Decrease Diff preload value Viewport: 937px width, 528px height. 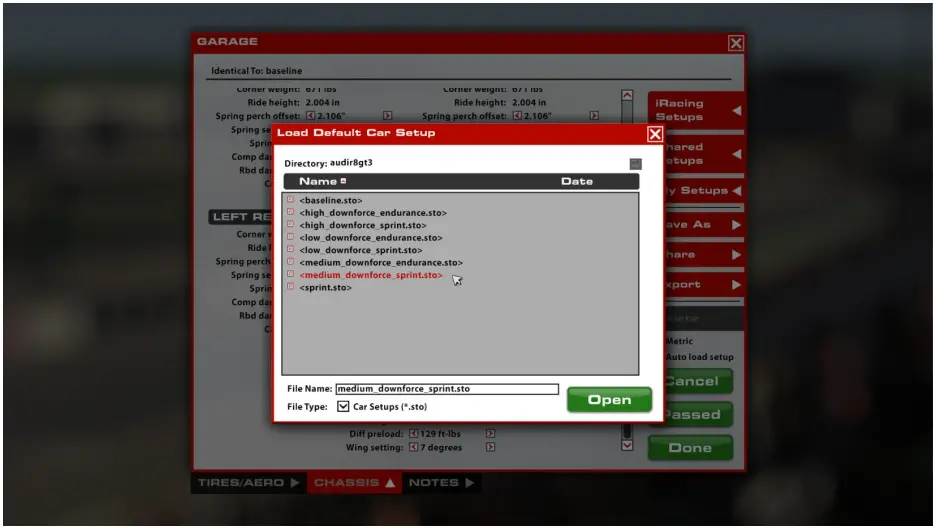tap(414, 434)
